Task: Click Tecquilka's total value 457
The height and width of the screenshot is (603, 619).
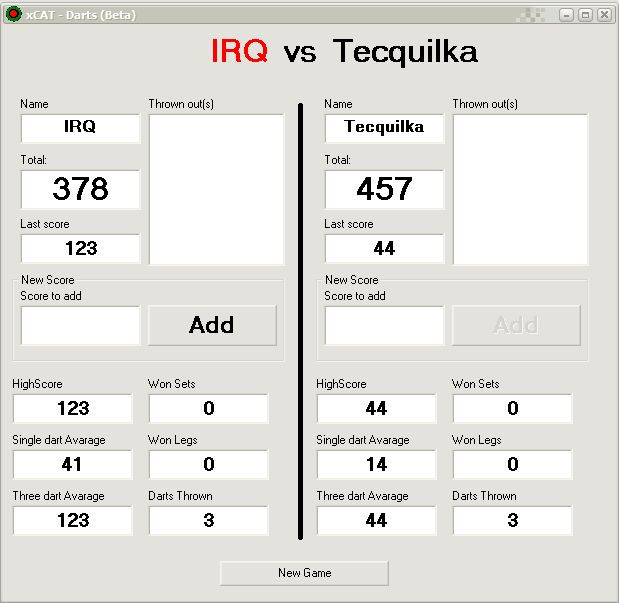Action: click(x=385, y=189)
